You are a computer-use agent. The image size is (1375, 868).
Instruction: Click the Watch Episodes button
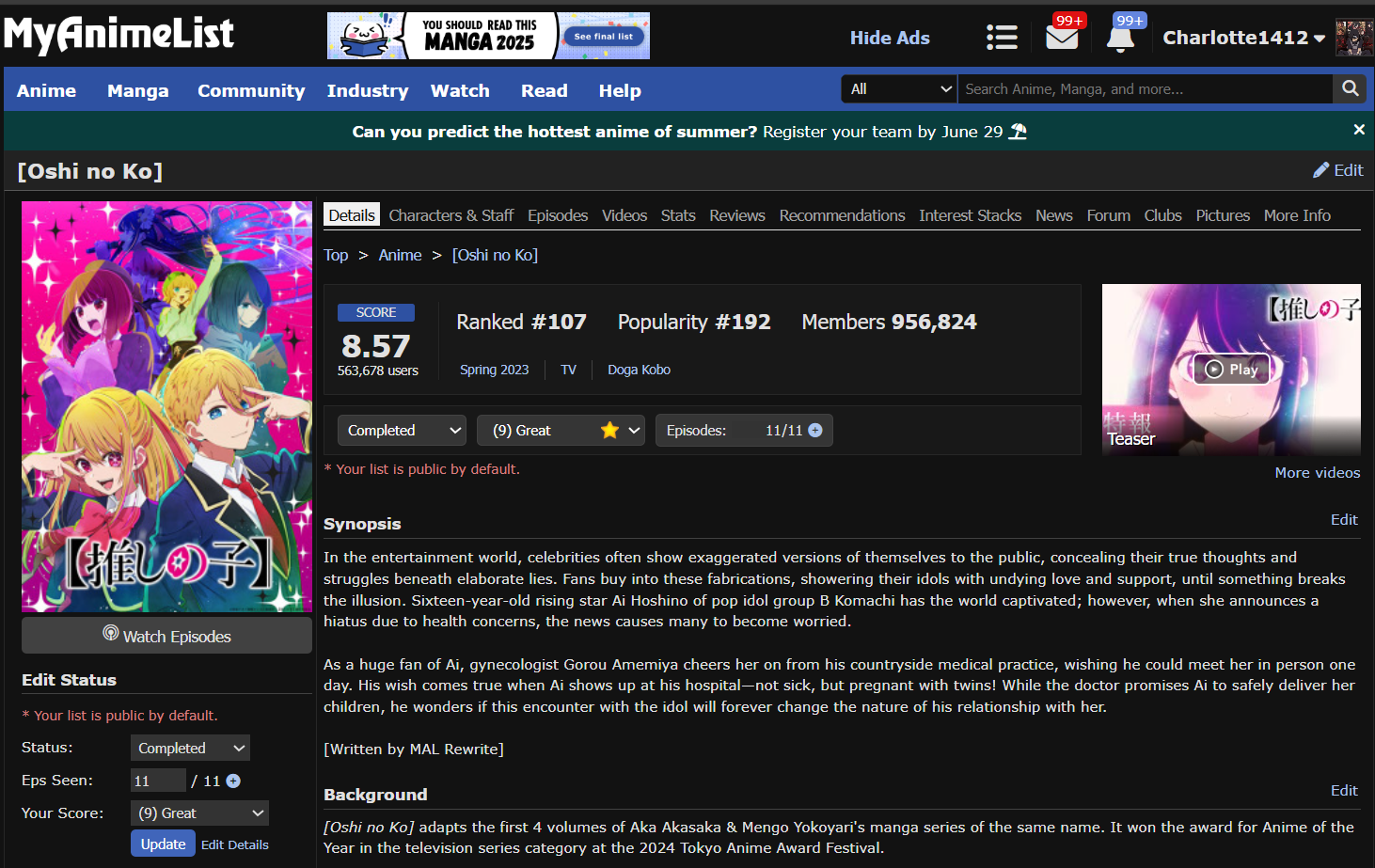click(x=166, y=636)
